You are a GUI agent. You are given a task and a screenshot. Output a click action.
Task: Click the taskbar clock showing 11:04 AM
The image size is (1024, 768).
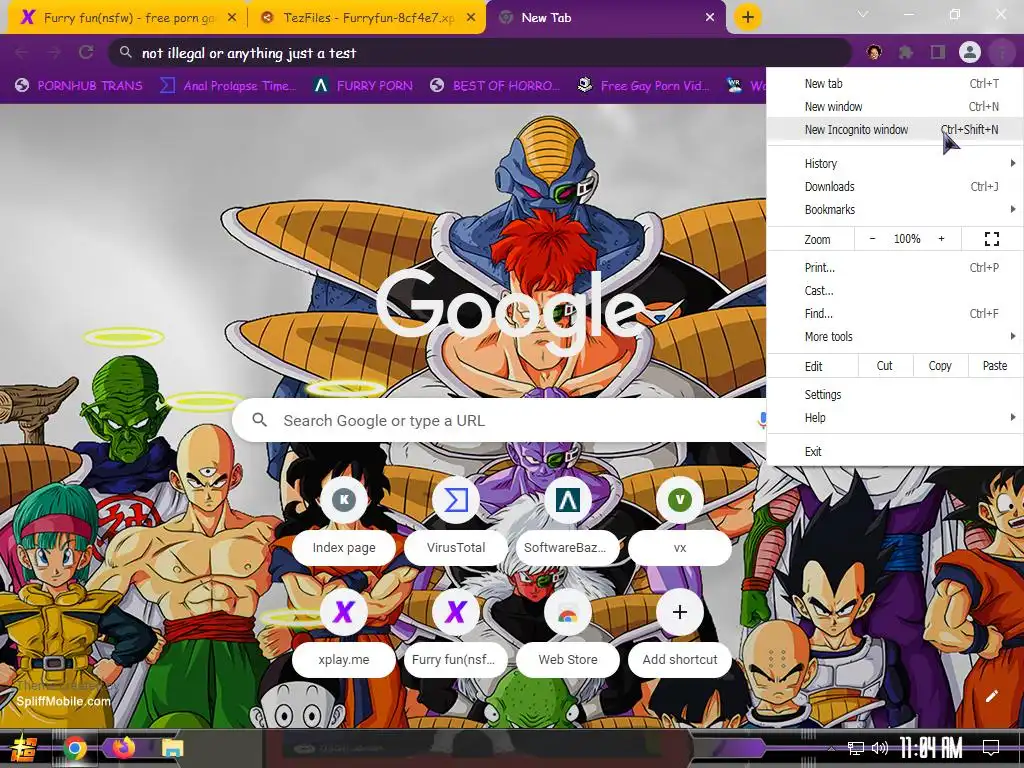pyautogui.click(x=931, y=748)
